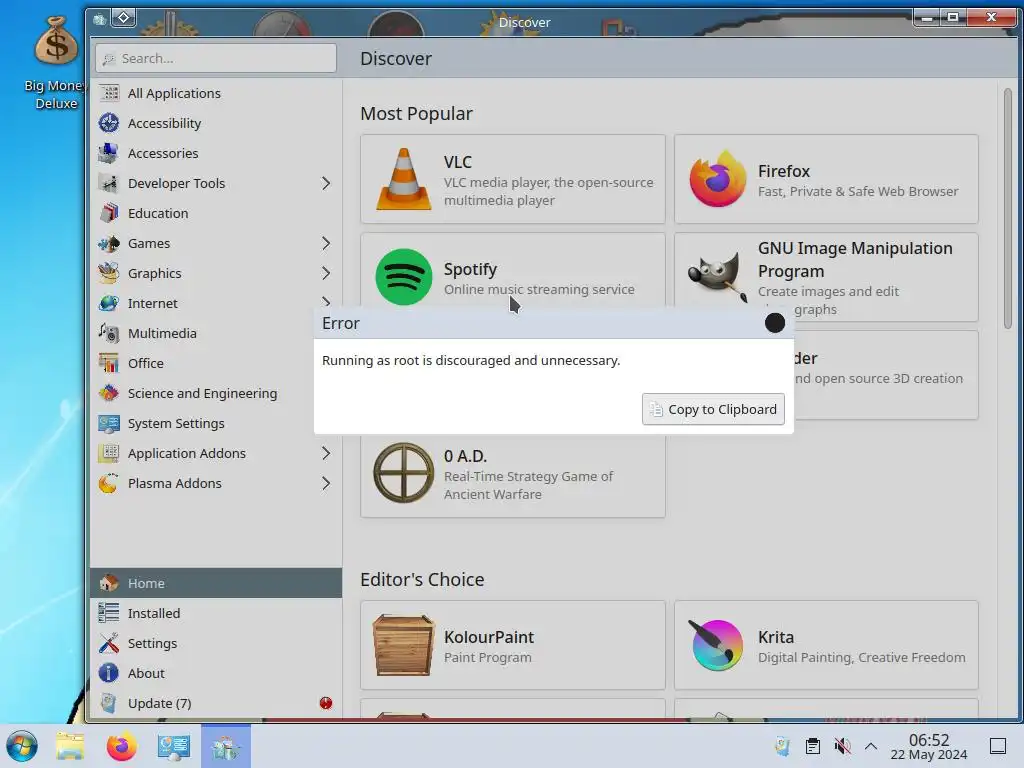Open the Spotify application title
The height and width of the screenshot is (768, 1024).
coord(470,269)
